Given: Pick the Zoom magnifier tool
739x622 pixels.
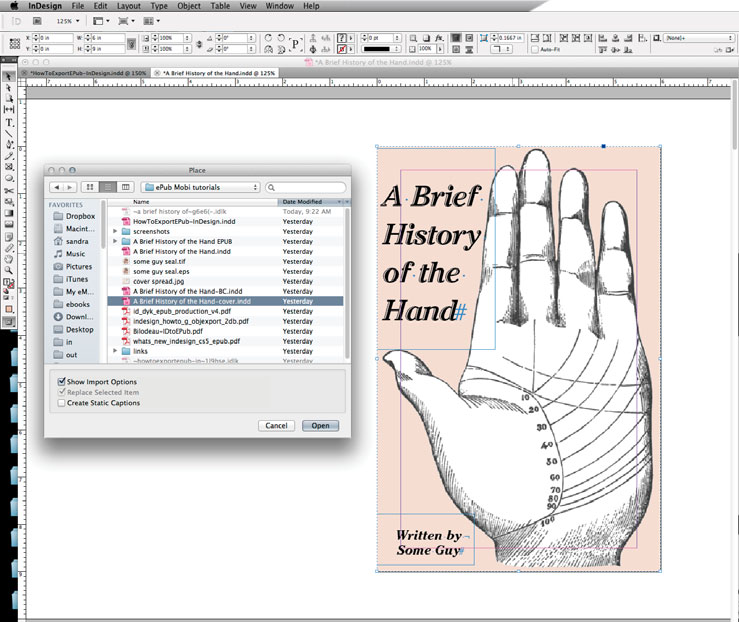Looking at the screenshot, I should tap(9, 270).
